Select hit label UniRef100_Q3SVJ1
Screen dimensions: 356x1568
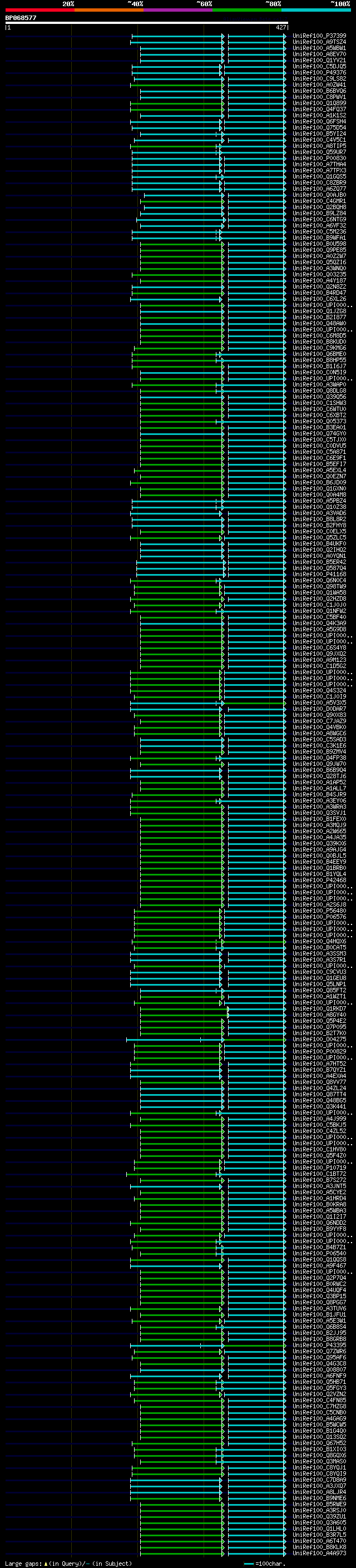(319, 813)
